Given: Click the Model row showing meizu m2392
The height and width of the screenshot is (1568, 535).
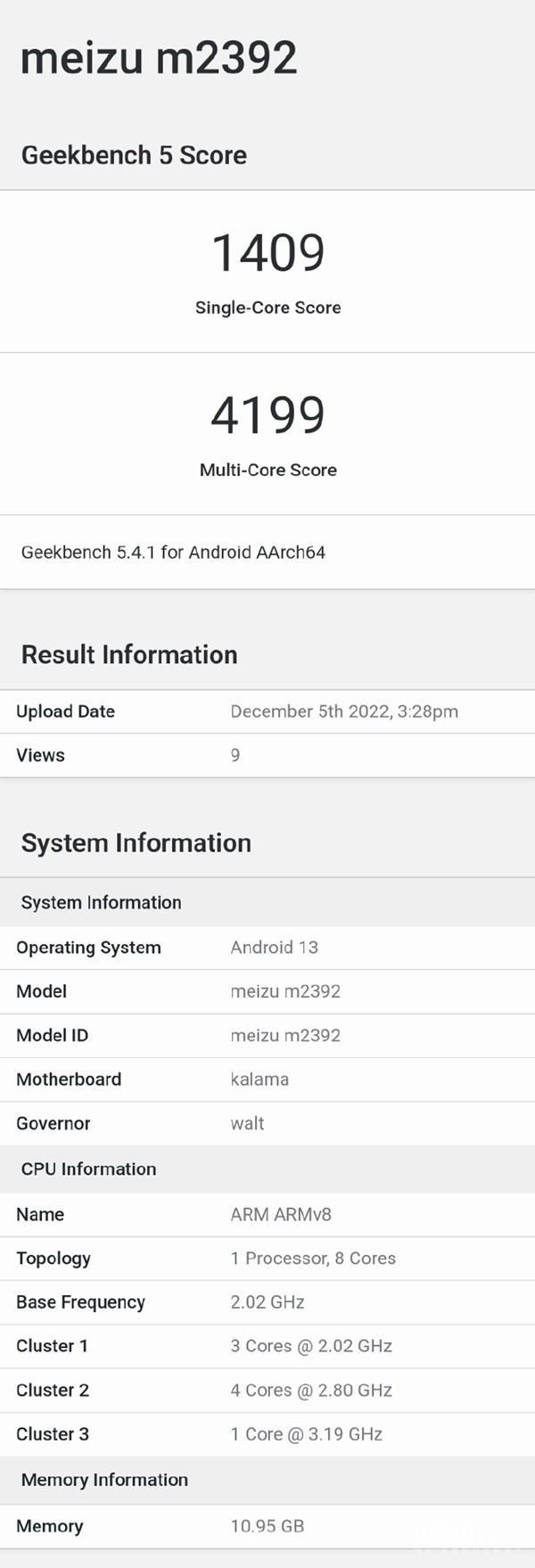Looking at the screenshot, I should (267, 991).
